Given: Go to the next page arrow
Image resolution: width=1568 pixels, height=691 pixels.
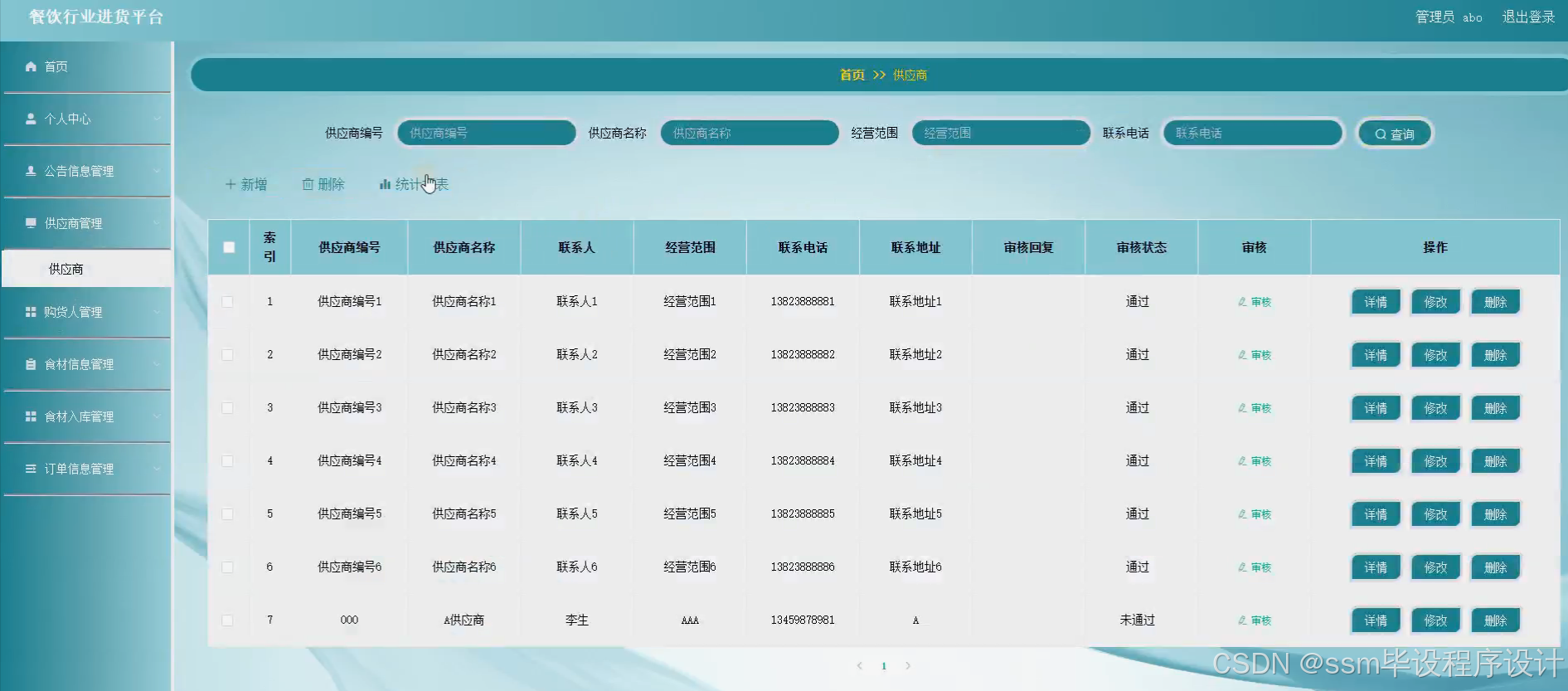Looking at the screenshot, I should 908,665.
